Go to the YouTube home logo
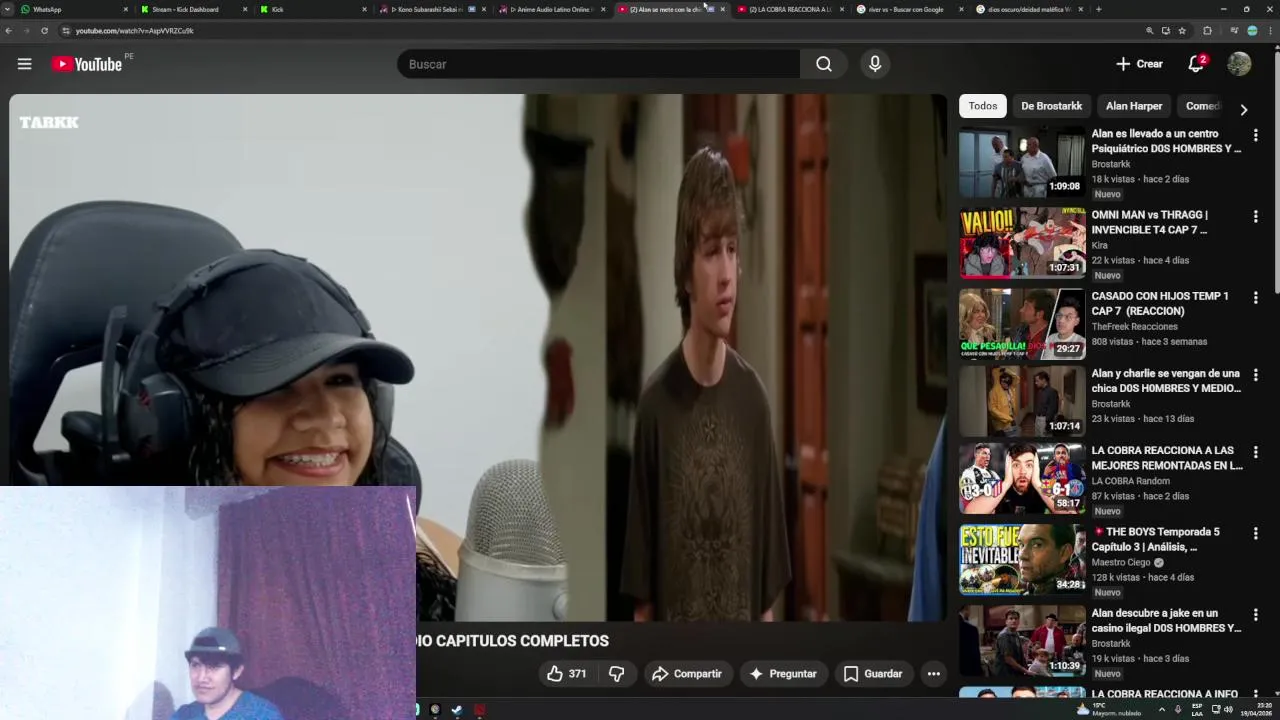 [x=87, y=64]
